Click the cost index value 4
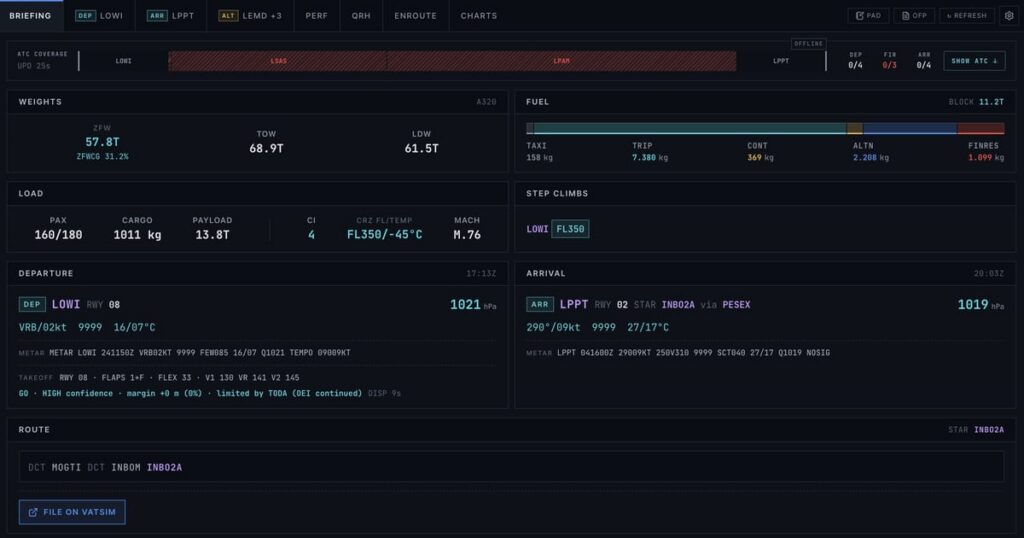This screenshot has width=1024, height=538. pyautogui.click(x=311, y=235)
